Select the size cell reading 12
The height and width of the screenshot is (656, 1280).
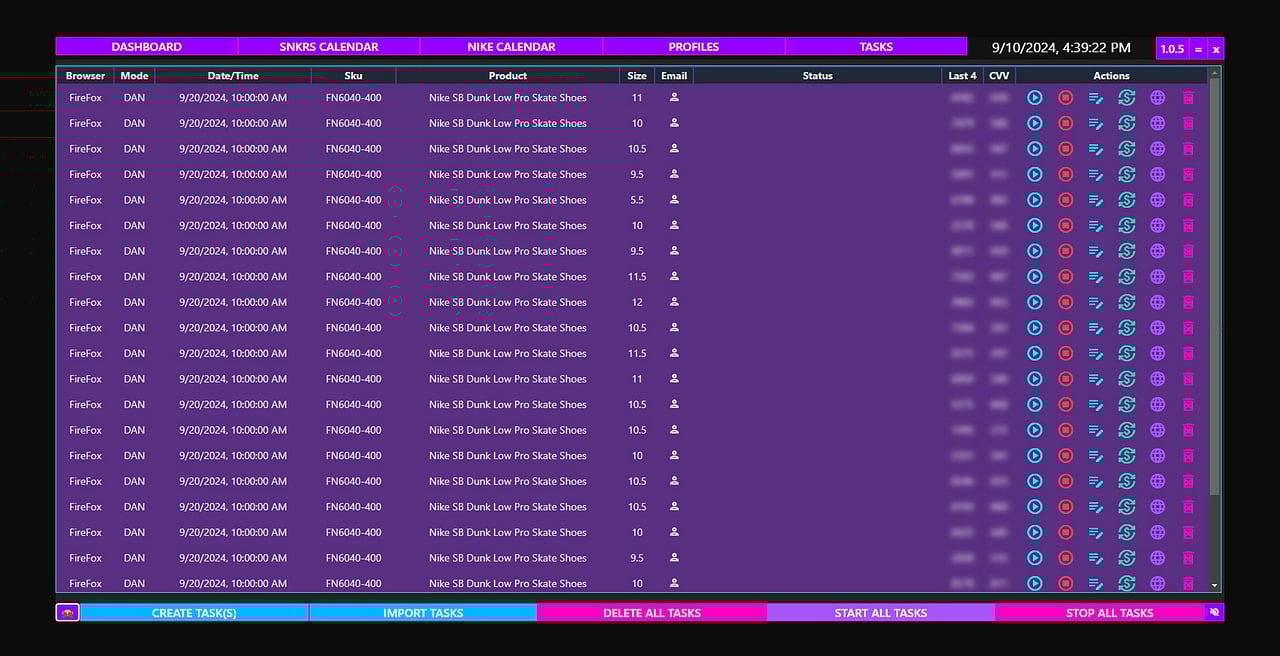tap(637, 302)
